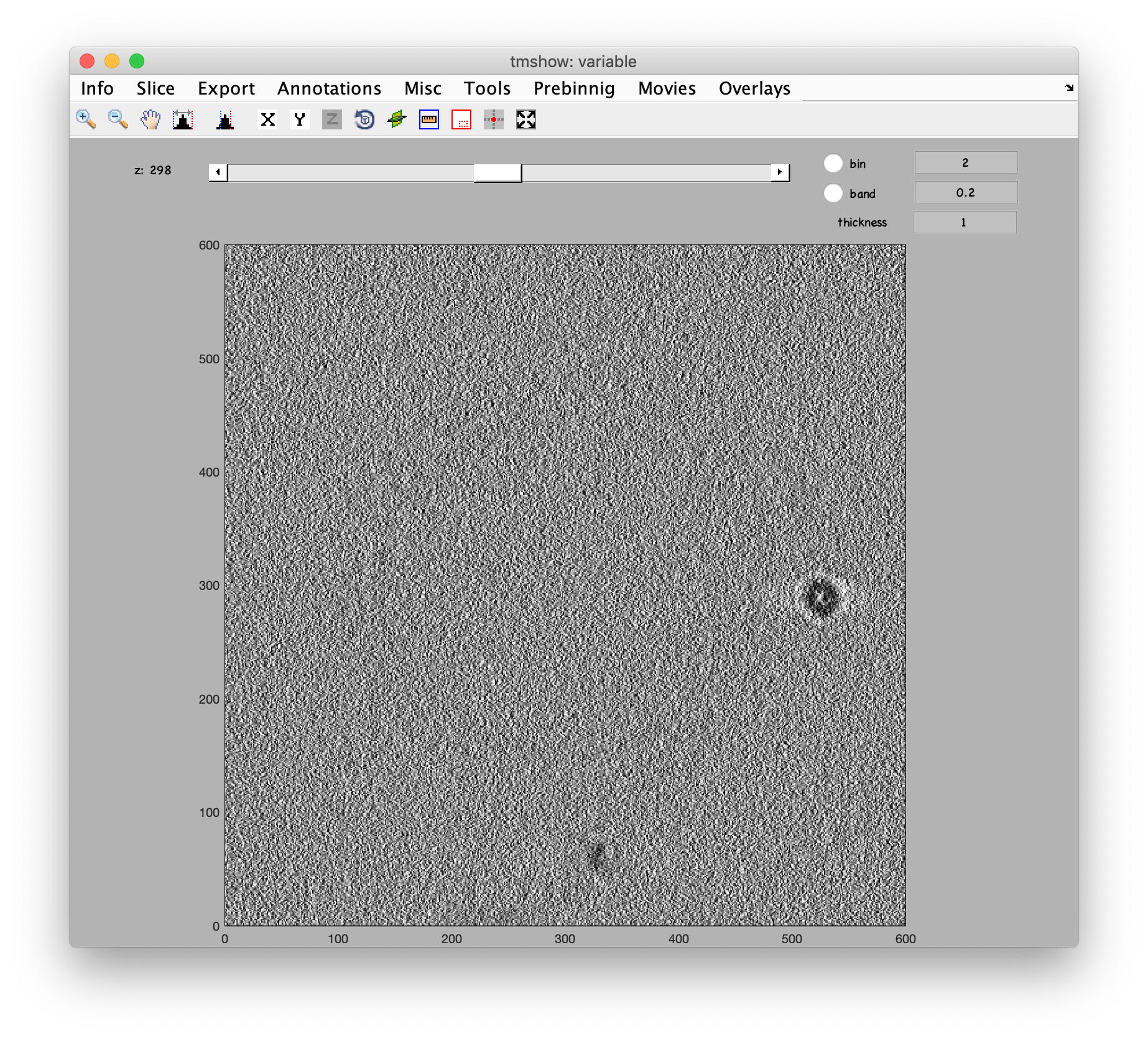
Task: Open the Misc menu
Action: 423,88
